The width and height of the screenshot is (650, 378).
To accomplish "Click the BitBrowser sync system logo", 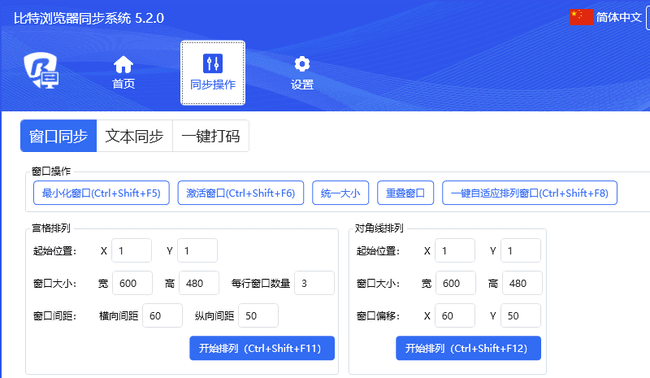I will pos(41,70).
